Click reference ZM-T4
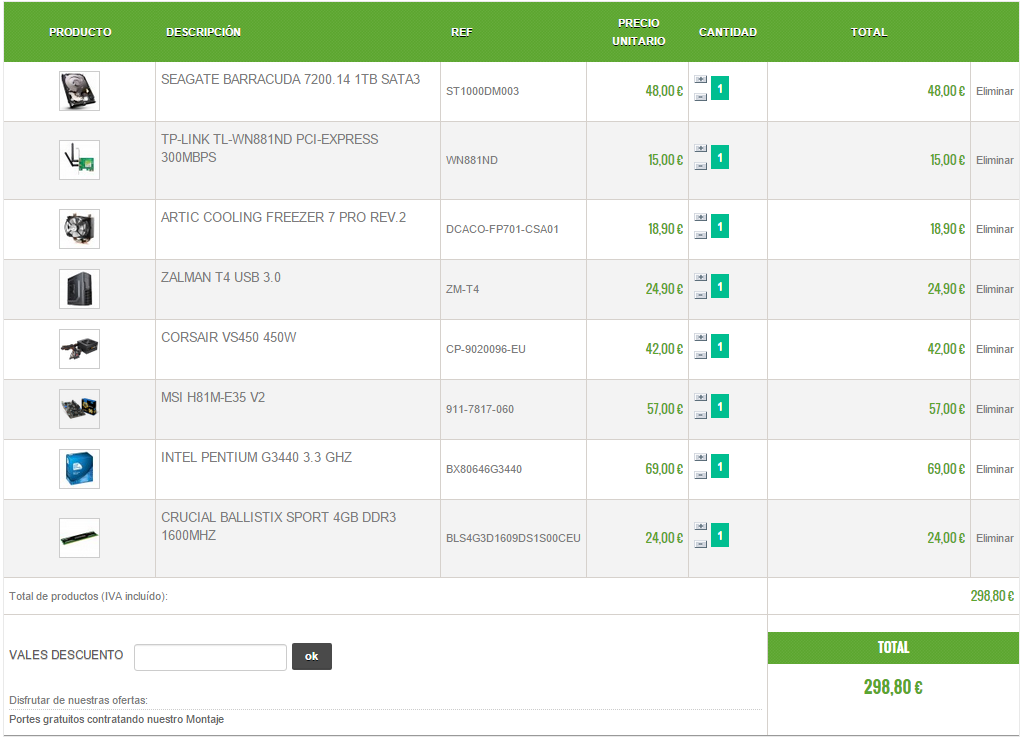Screen dimensions: 1025x739 462,289
